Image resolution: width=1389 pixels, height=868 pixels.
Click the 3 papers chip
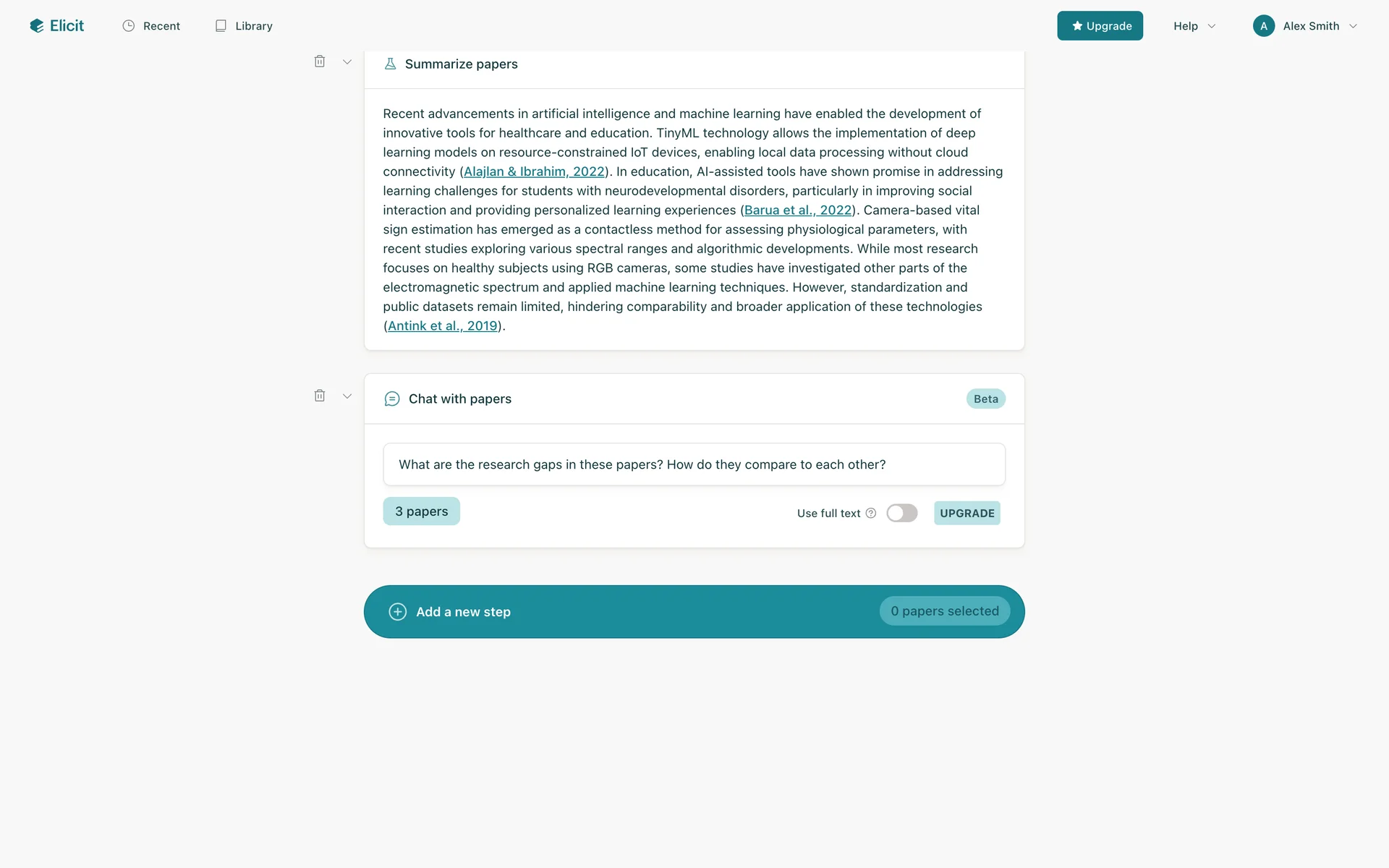421,511
